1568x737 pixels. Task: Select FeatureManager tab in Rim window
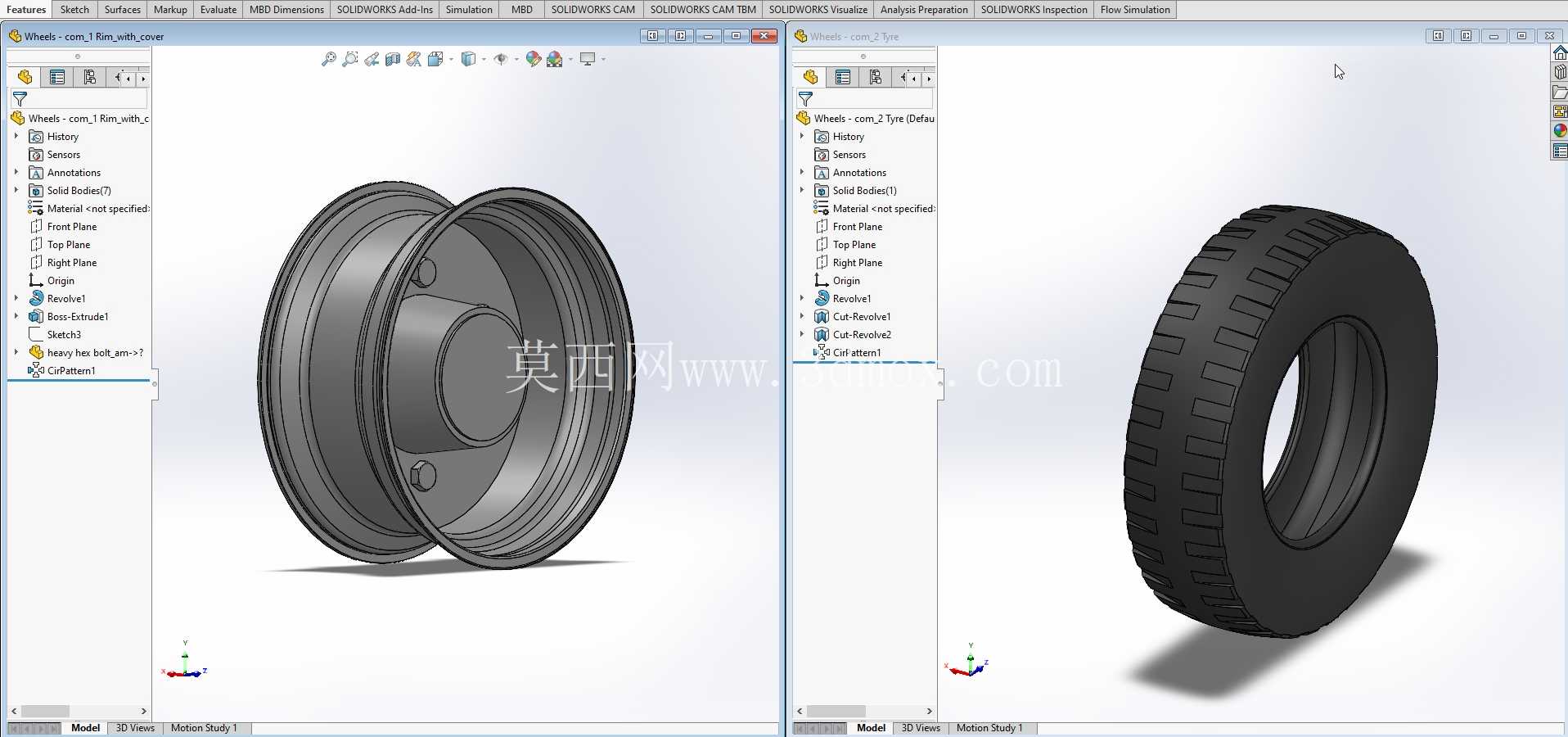tap(25, 77)
